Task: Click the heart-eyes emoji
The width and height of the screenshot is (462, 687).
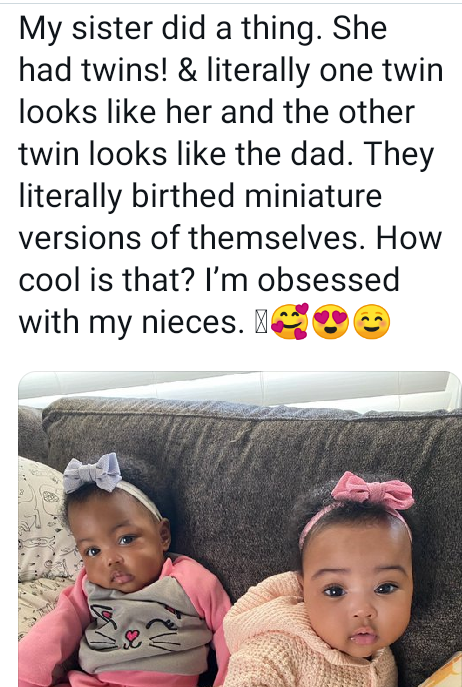Action: (x=331, y=322)
